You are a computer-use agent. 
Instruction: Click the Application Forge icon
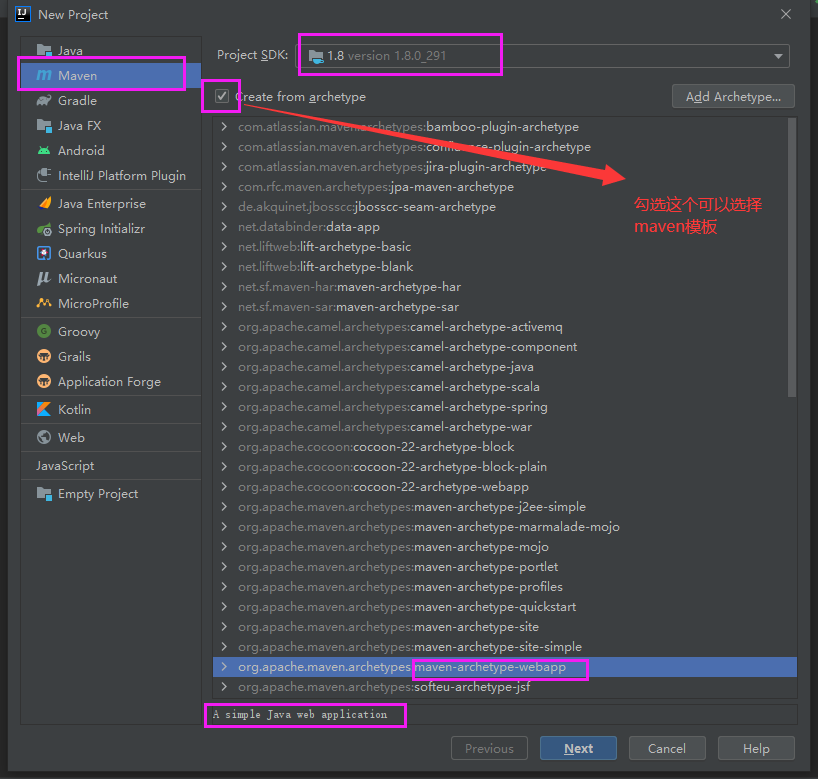[x=44, y=381]
